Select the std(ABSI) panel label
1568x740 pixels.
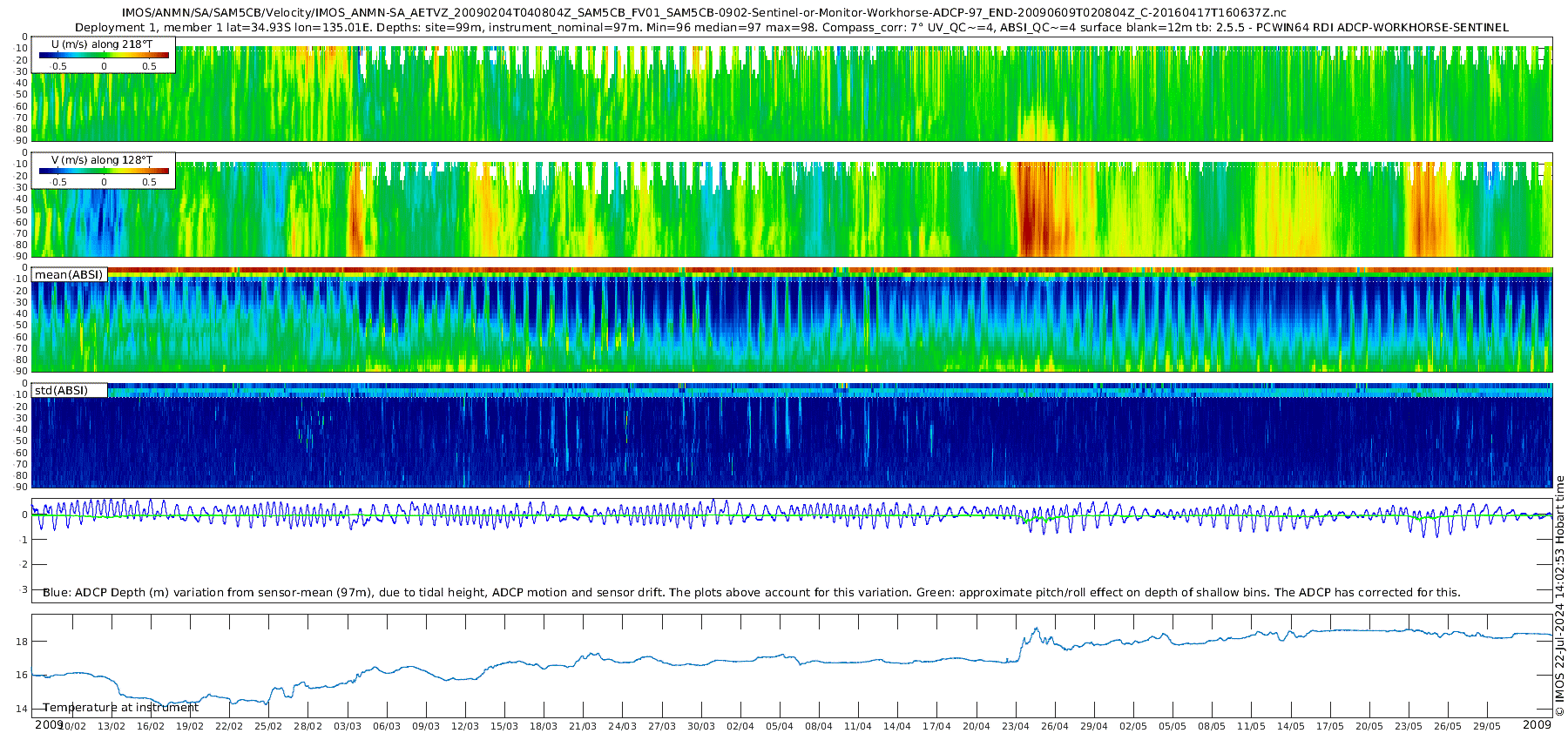(x=70, y=390)
